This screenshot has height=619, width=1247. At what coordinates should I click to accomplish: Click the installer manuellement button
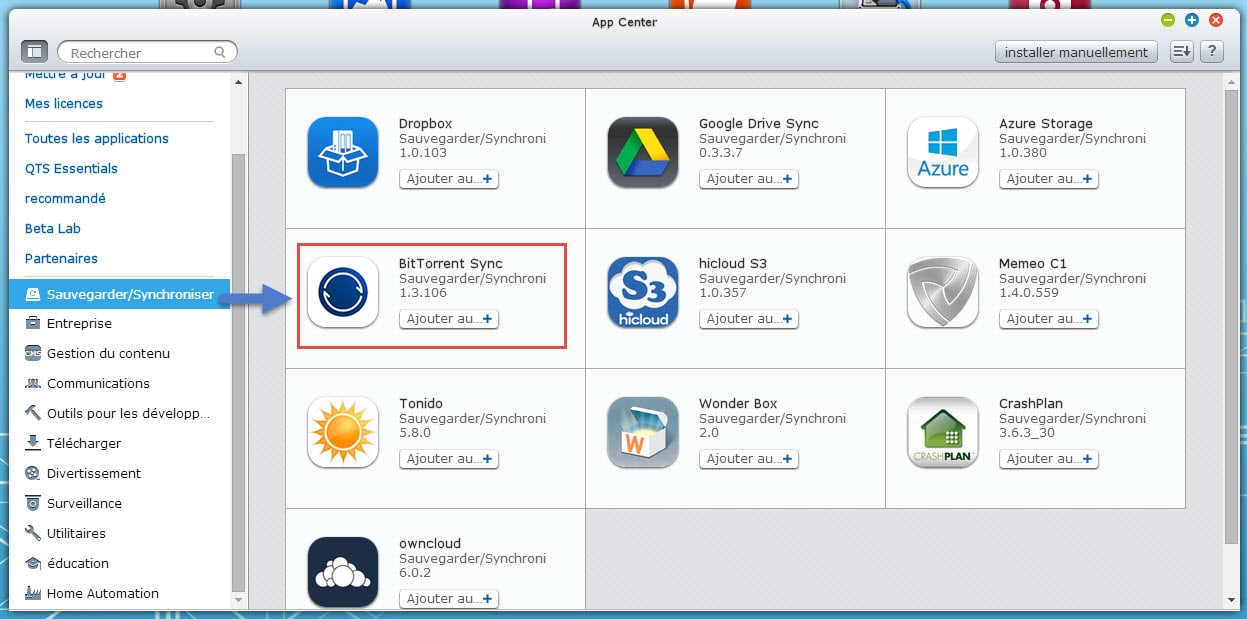[x=1076, y=52]
